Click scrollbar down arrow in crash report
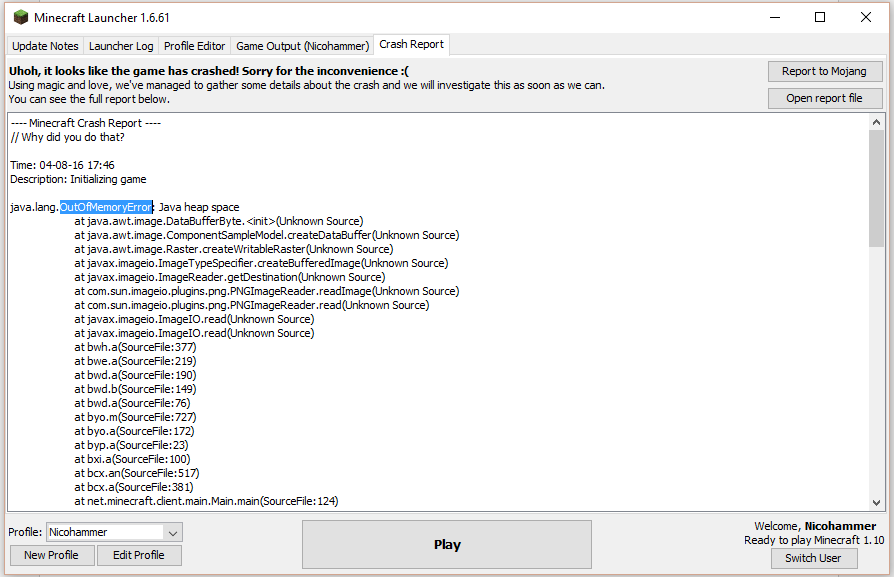This screenshot has height=577, width=894. point(876,502)
